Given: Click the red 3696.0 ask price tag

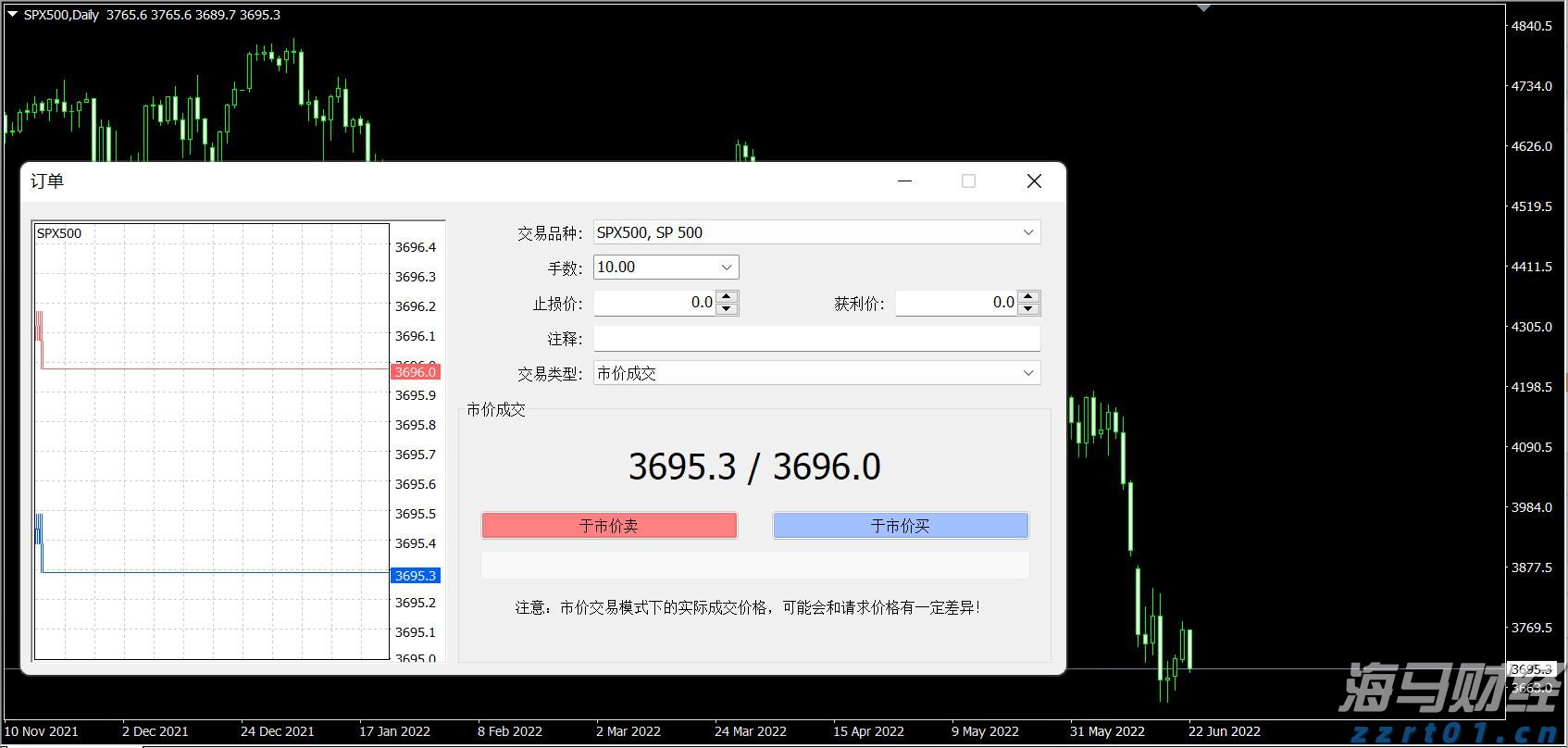Looking at the screenshot, I should (416, 372).
